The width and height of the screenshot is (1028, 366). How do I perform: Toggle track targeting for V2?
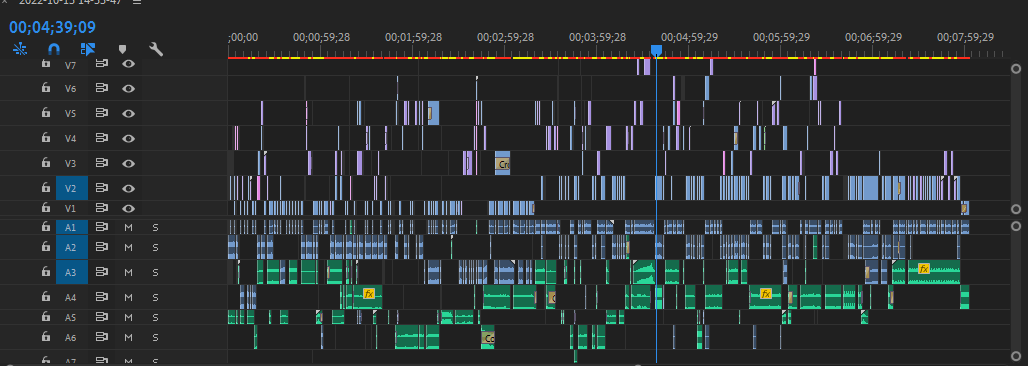[x=71, y=188]
